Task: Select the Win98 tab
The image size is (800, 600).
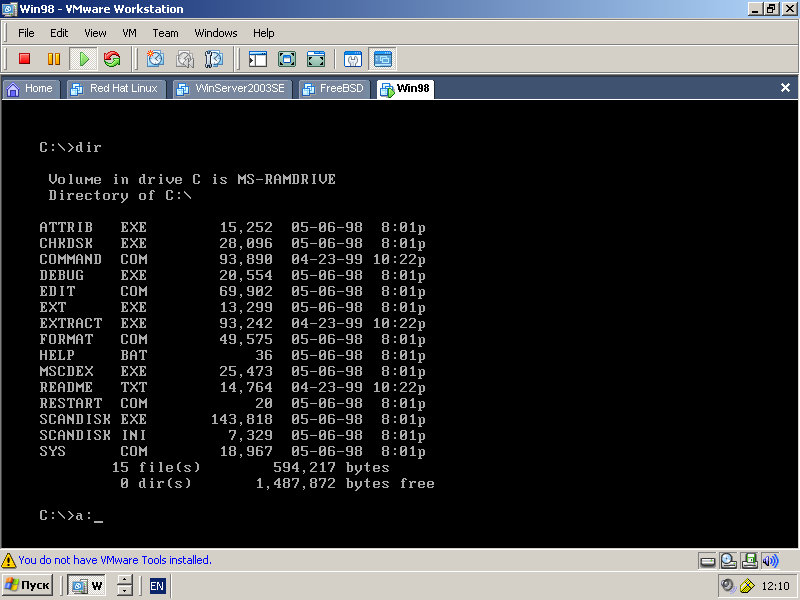Action: click(405, 89)
